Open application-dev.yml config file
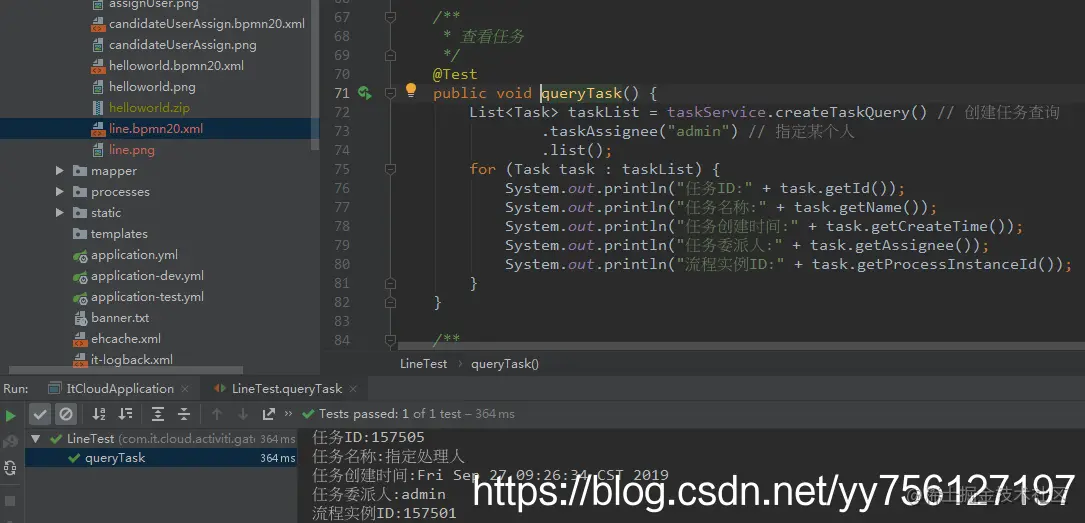Image resolution: width=1085 pixels, height=523 pixels. pos(147,275)
